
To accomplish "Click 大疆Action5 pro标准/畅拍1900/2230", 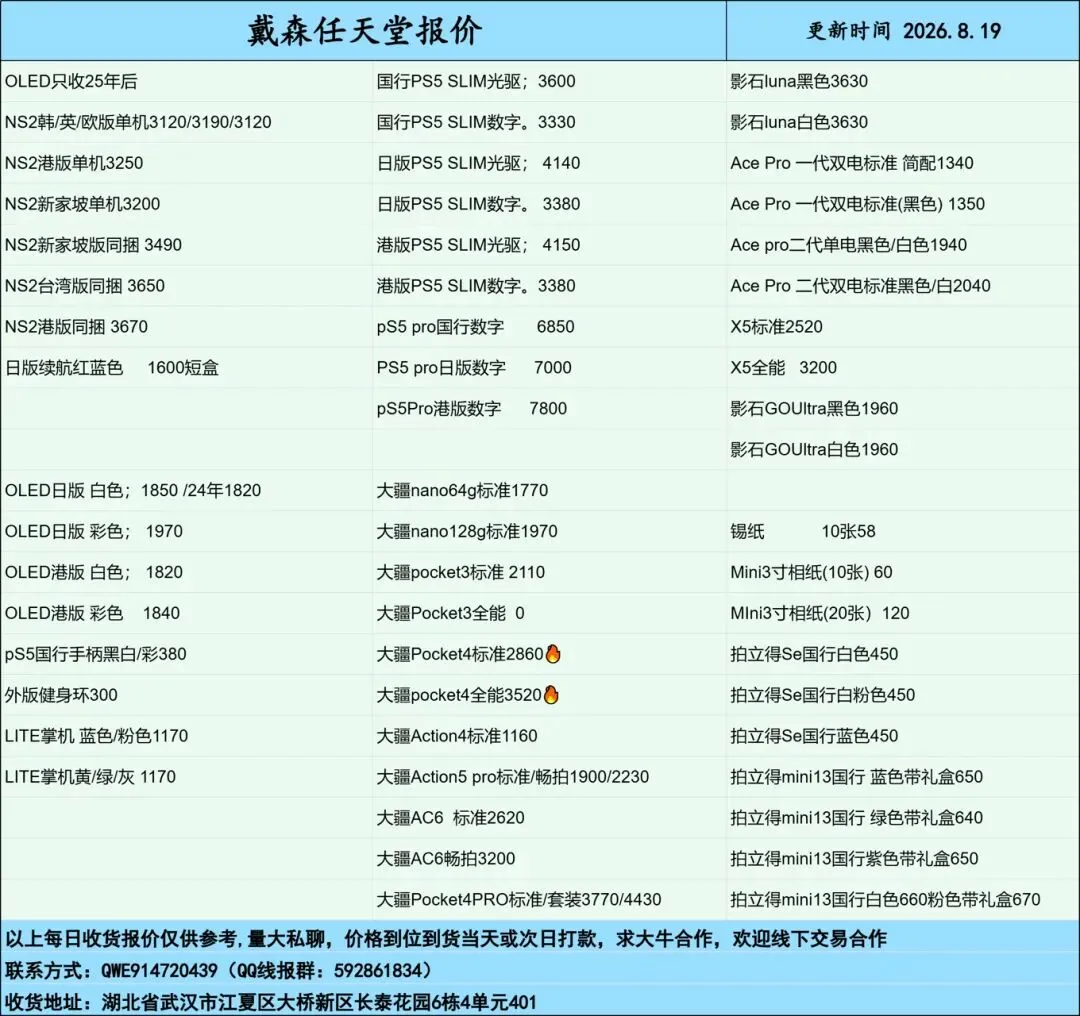I will [x=512, y=777].
